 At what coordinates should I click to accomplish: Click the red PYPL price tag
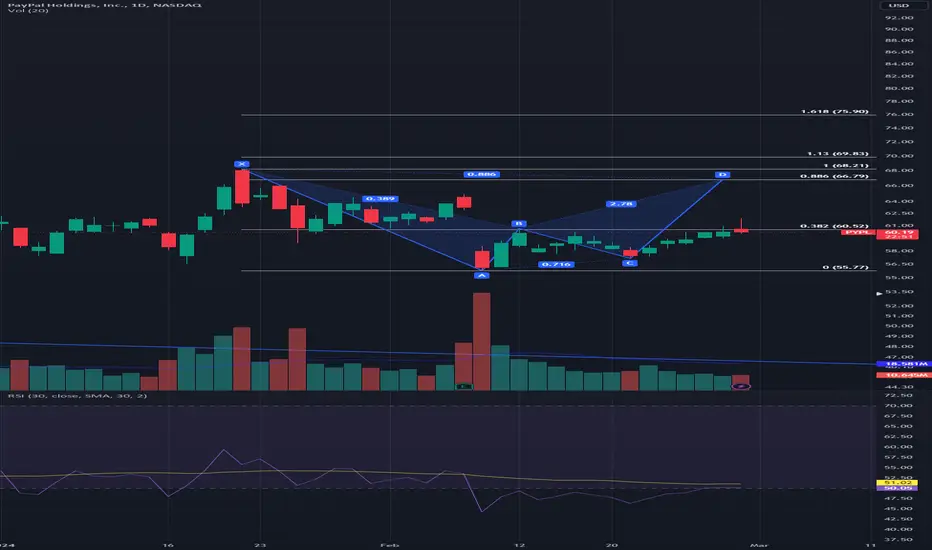(859, 232)
